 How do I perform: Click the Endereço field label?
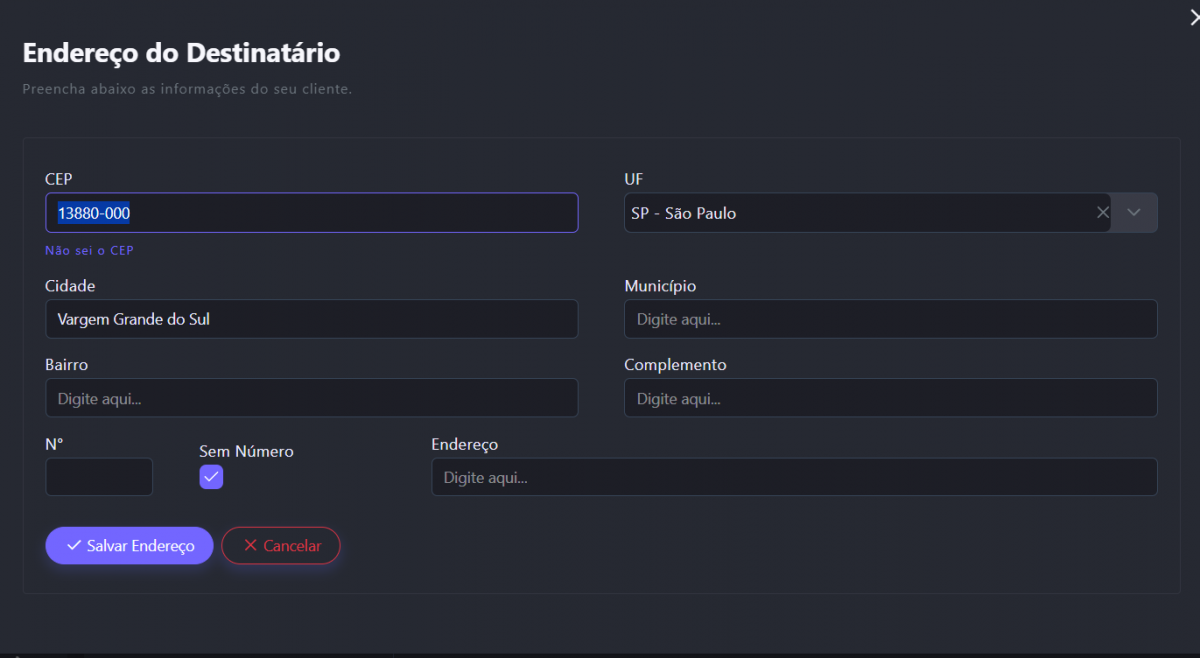click(x=464, y=444)
